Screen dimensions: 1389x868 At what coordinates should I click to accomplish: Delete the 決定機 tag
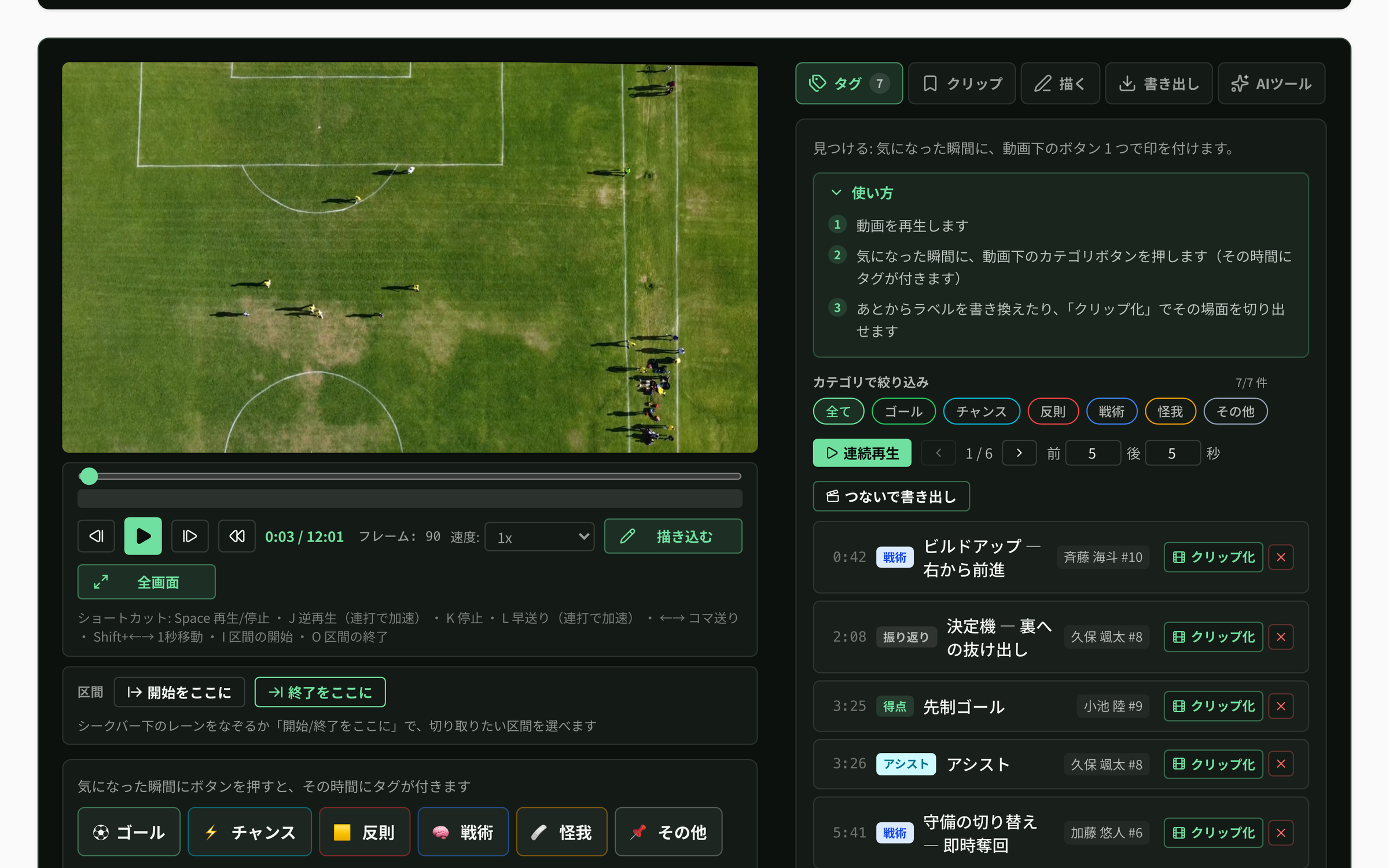(x=1281, y=637)
